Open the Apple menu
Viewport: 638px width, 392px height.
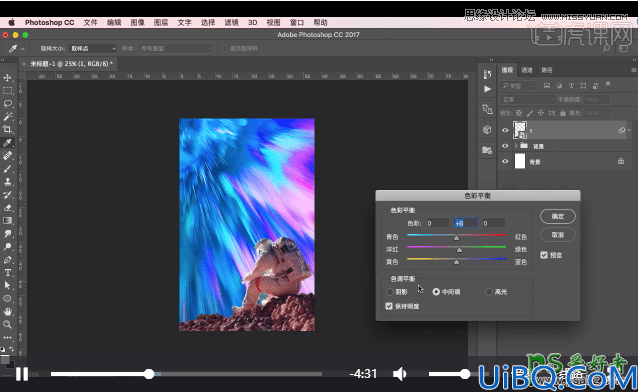(x=12, y=22)
